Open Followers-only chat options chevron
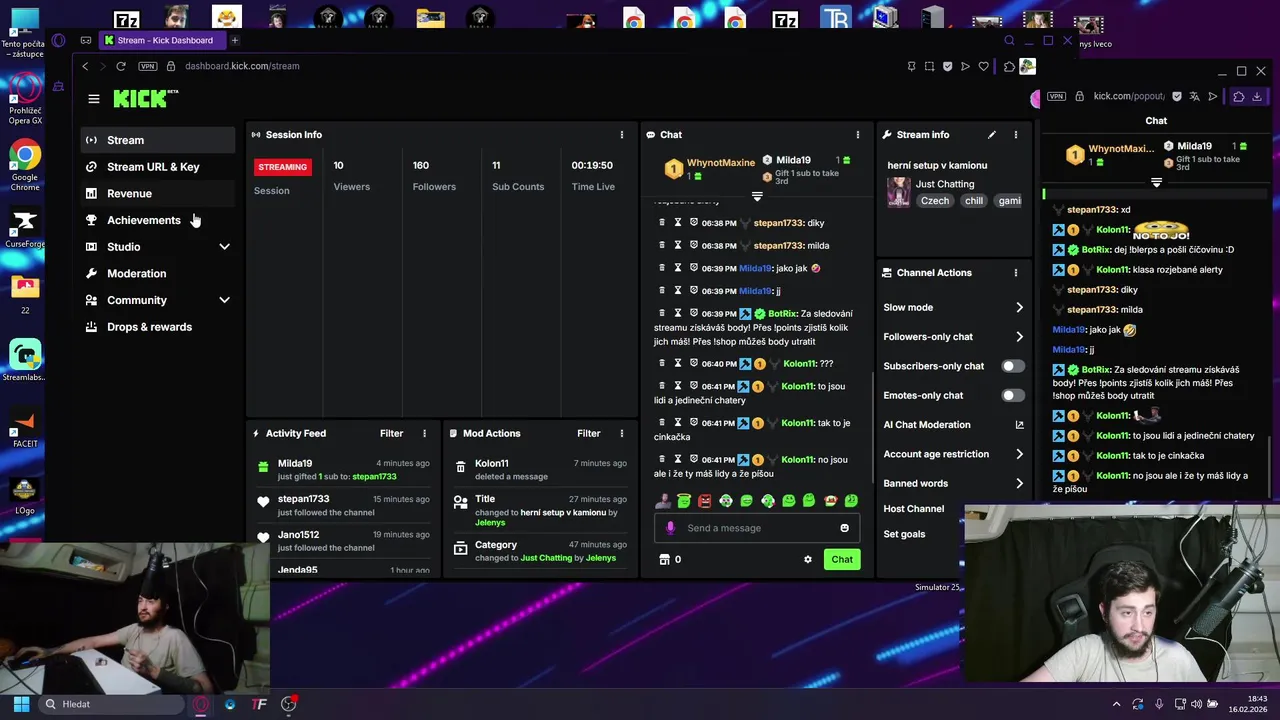This screenshot has width=1280, height=720. click(1019, 337)
